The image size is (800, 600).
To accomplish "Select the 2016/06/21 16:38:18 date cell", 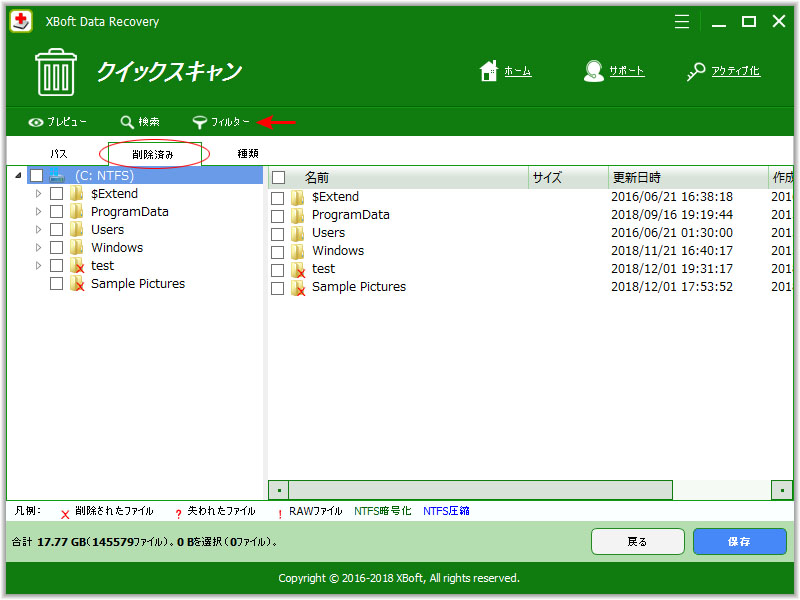I will pyautogui.click(x=672, y=197).
